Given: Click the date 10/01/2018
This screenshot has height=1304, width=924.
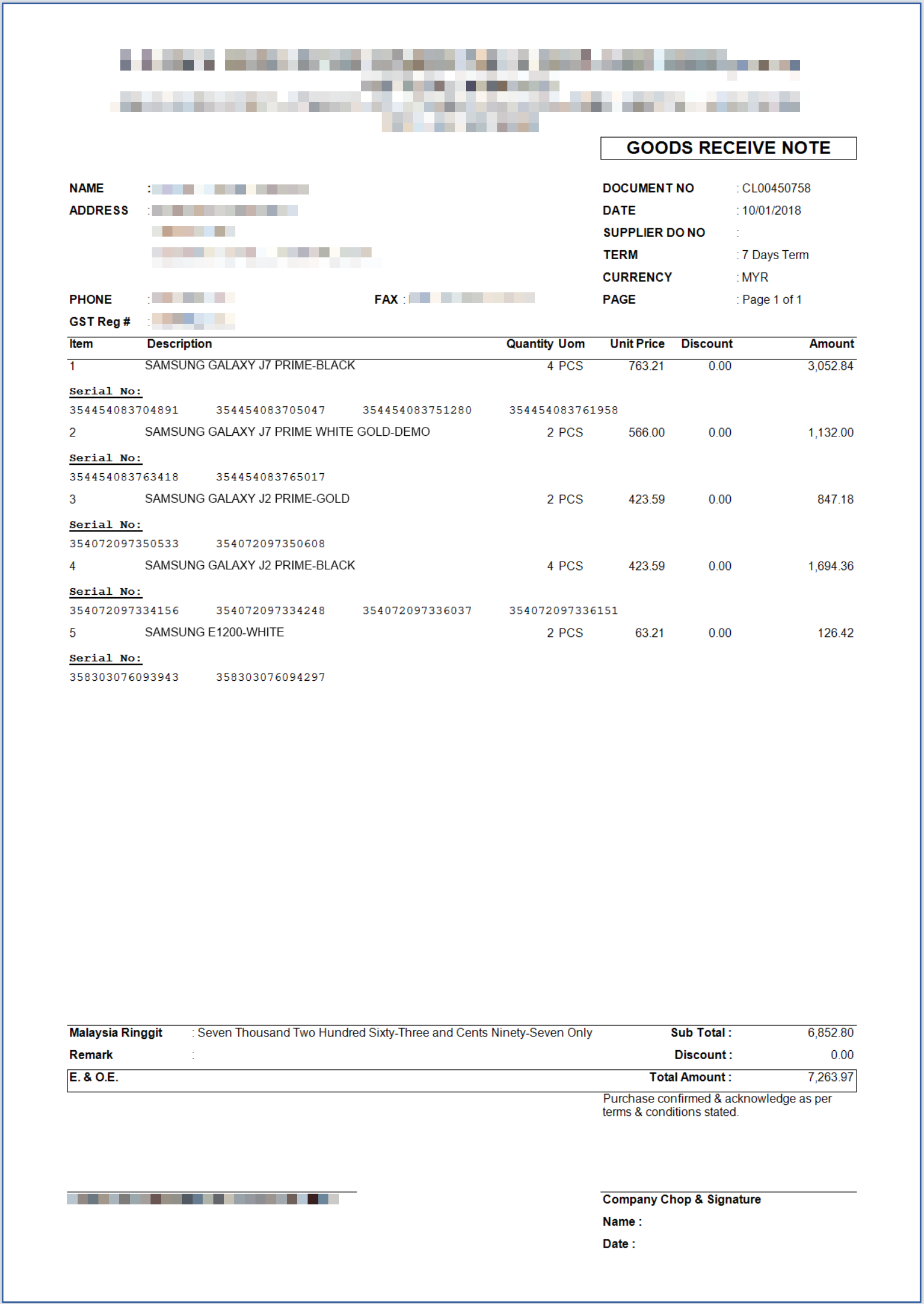Looking at the screenshot, I should 771,211.
